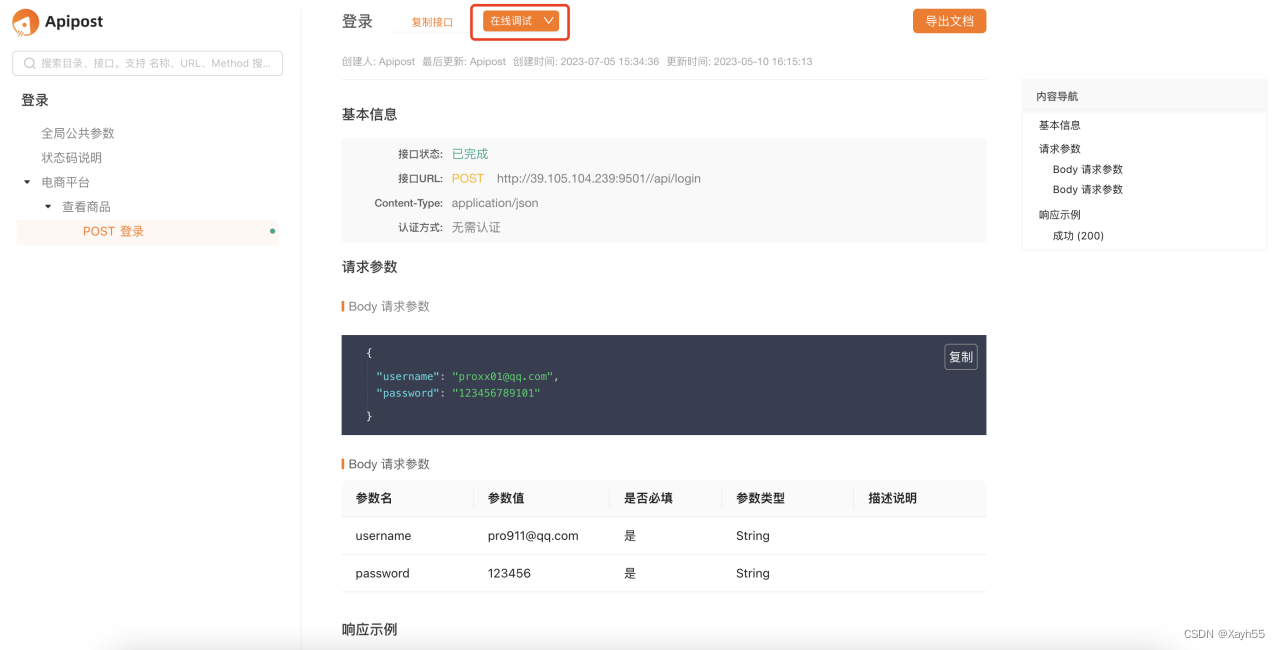
Task: Click the Apipost logo icon
Action: pyautogui.click(x=26, y=21)
